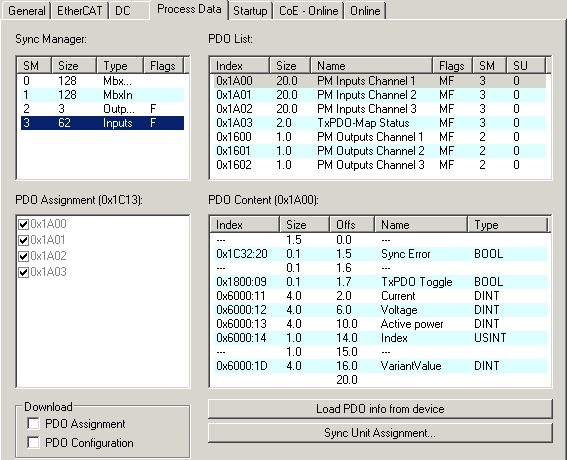
Task: Select the 0x6000:13 Active power entry
Action: 380,324
